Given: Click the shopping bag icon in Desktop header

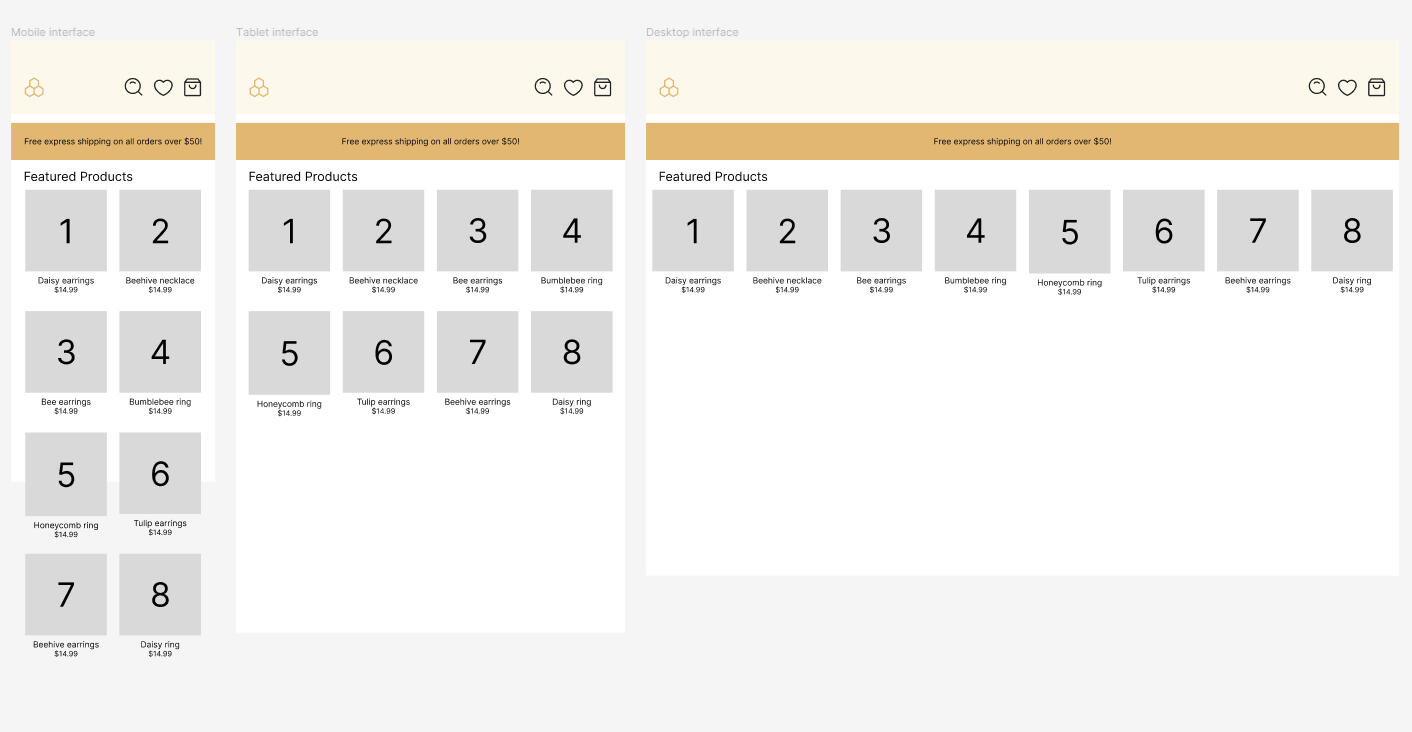Looking at the screenshot, I should click(x=1377, y=87).
